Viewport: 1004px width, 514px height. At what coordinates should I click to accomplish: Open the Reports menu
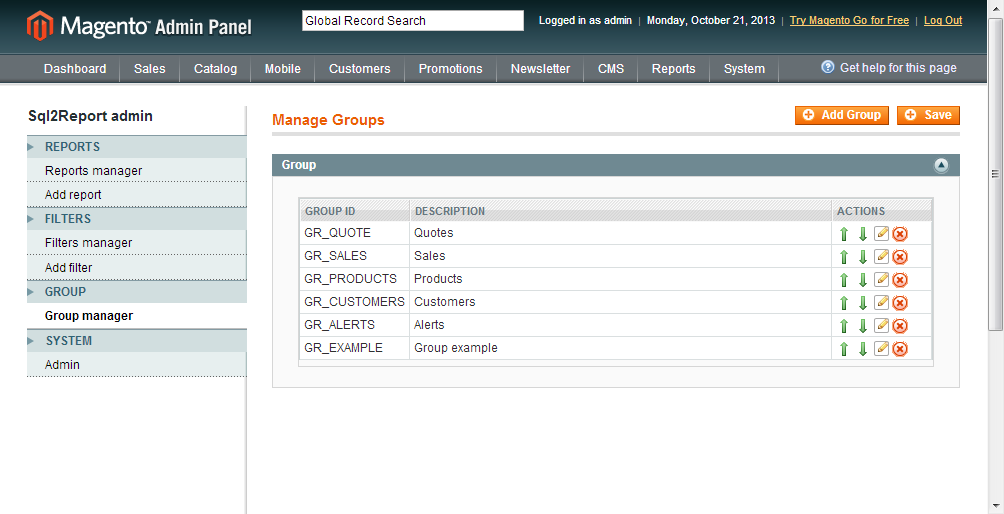[x=674, y=68]
